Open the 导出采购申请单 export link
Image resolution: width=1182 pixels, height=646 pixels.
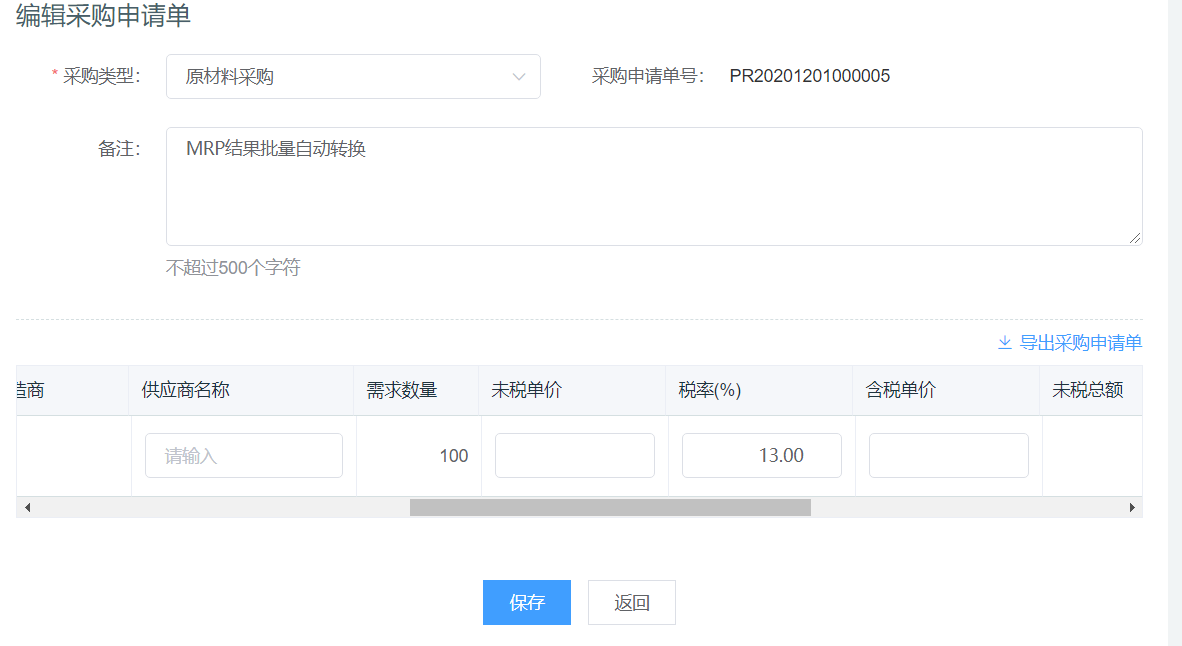1080,343
